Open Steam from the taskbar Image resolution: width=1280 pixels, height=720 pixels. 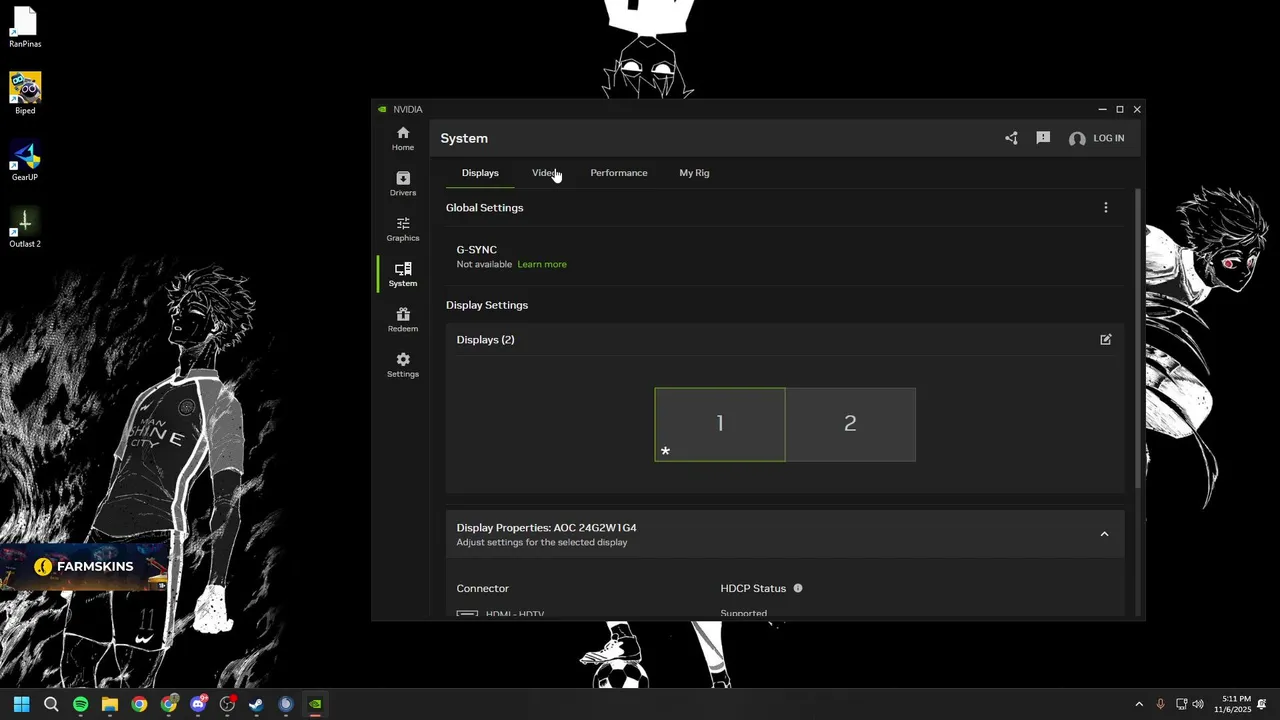(x=256, y=704)
